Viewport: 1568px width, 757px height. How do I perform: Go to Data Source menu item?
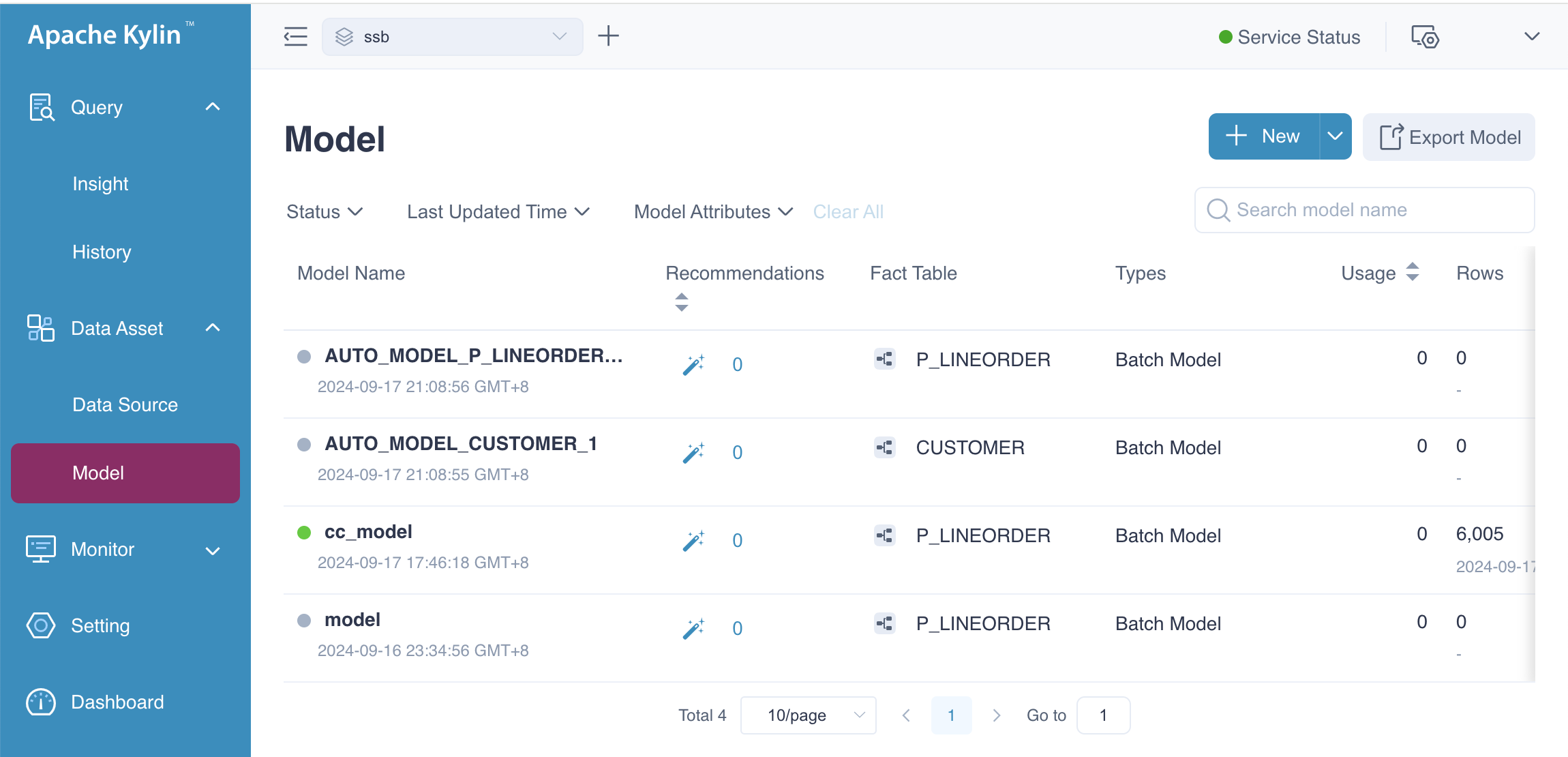(x=125, y=404)
